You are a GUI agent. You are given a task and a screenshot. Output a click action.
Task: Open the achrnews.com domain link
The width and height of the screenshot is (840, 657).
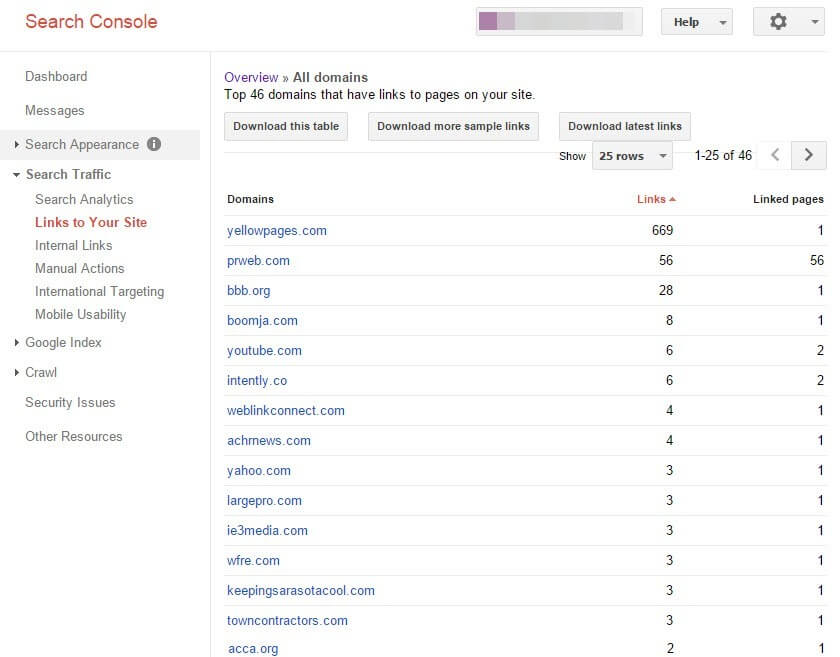268,441
